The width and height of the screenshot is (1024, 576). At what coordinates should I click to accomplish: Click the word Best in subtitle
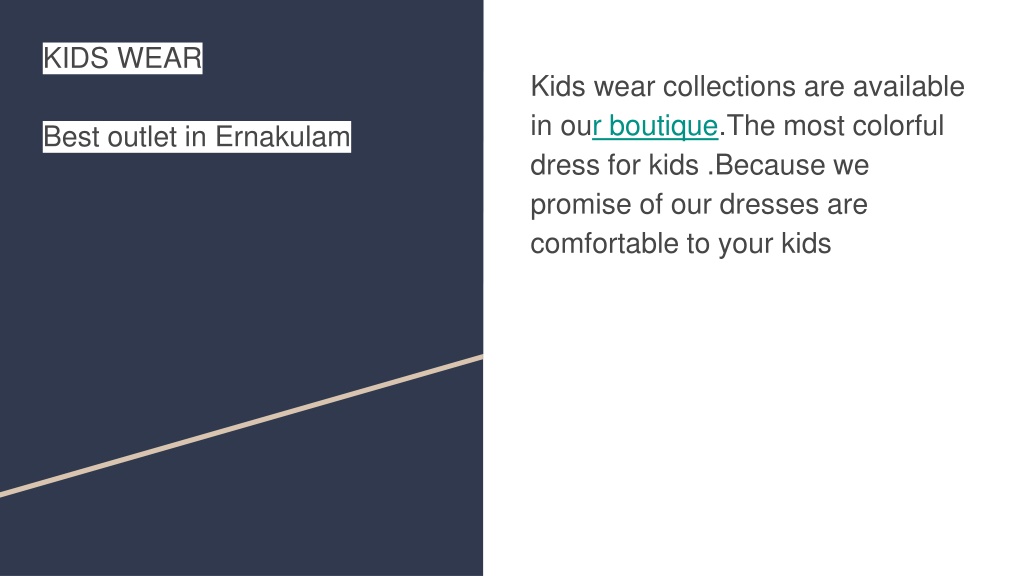coord(71,137)
